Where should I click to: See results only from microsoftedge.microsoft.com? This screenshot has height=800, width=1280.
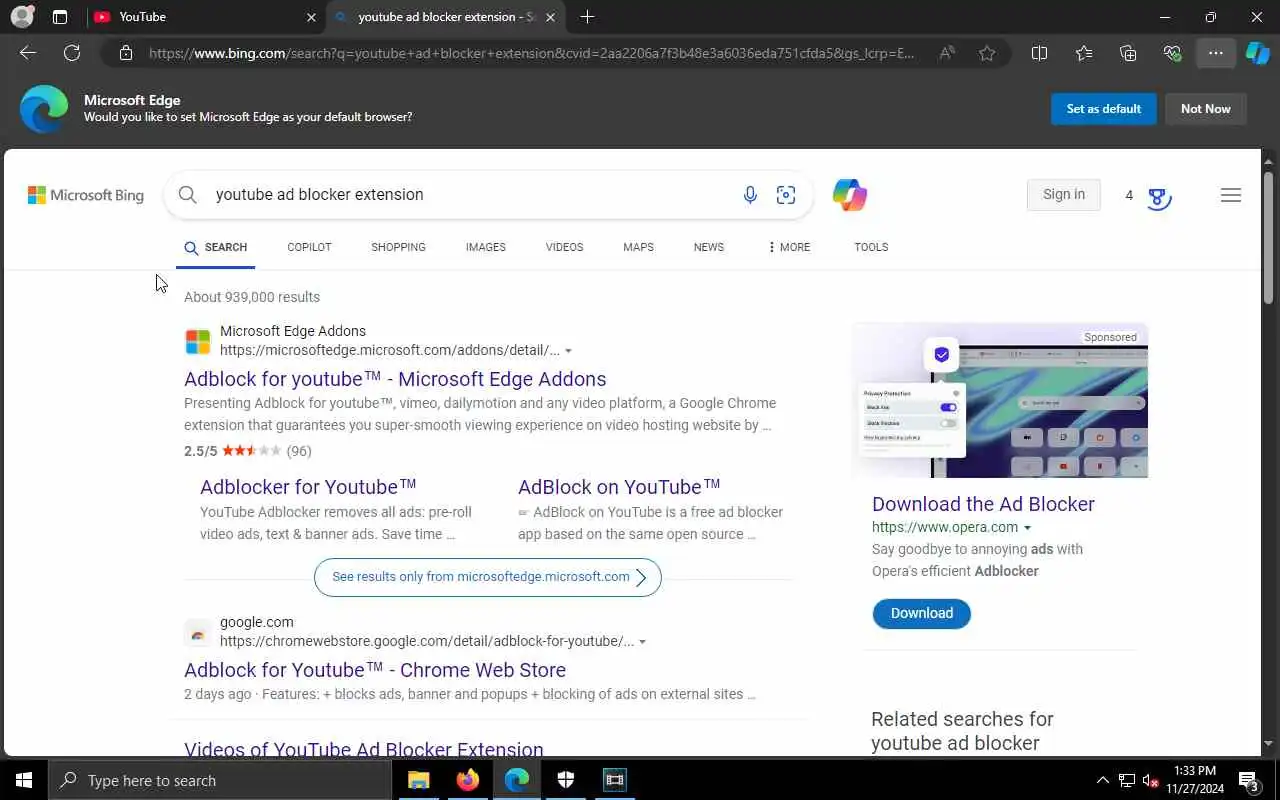pyautogui.click(x=488, y=577)
